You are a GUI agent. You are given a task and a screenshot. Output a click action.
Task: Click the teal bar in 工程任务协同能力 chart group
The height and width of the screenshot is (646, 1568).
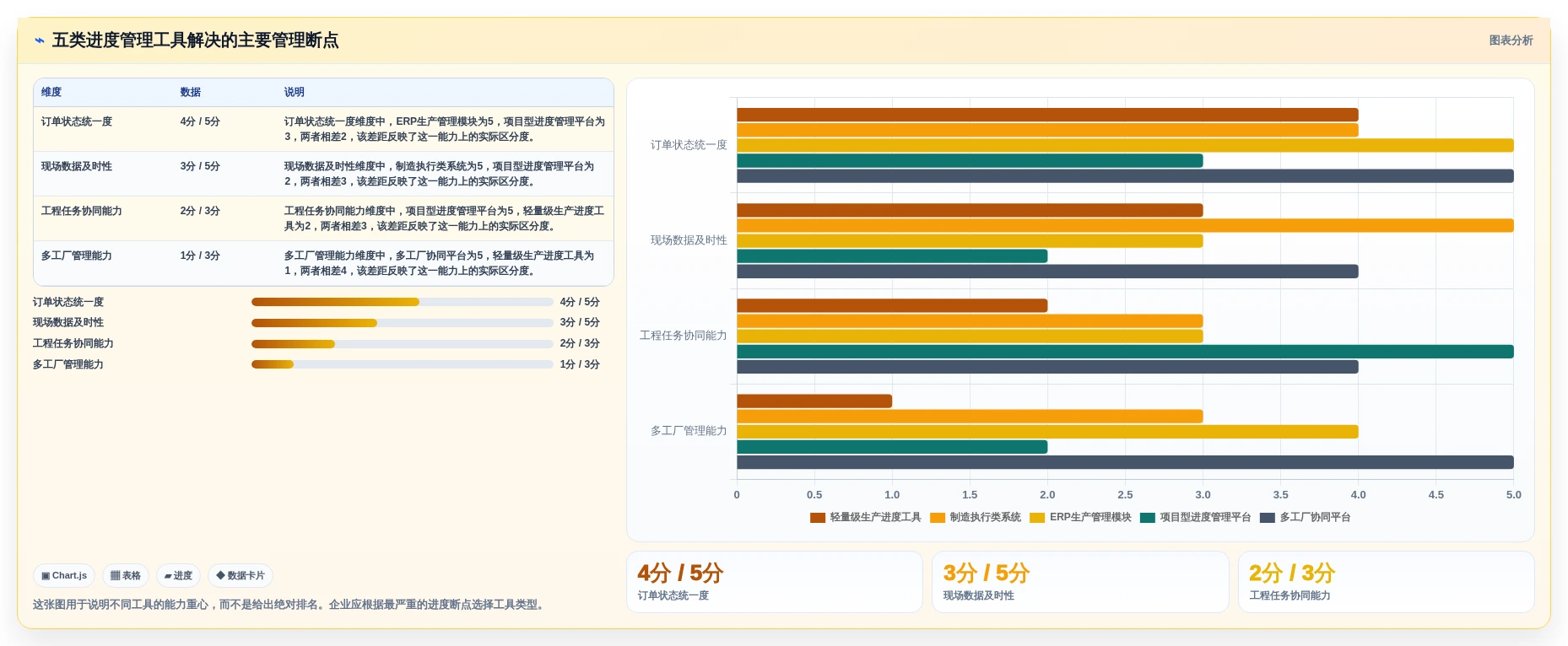(x=1125, y=352)
